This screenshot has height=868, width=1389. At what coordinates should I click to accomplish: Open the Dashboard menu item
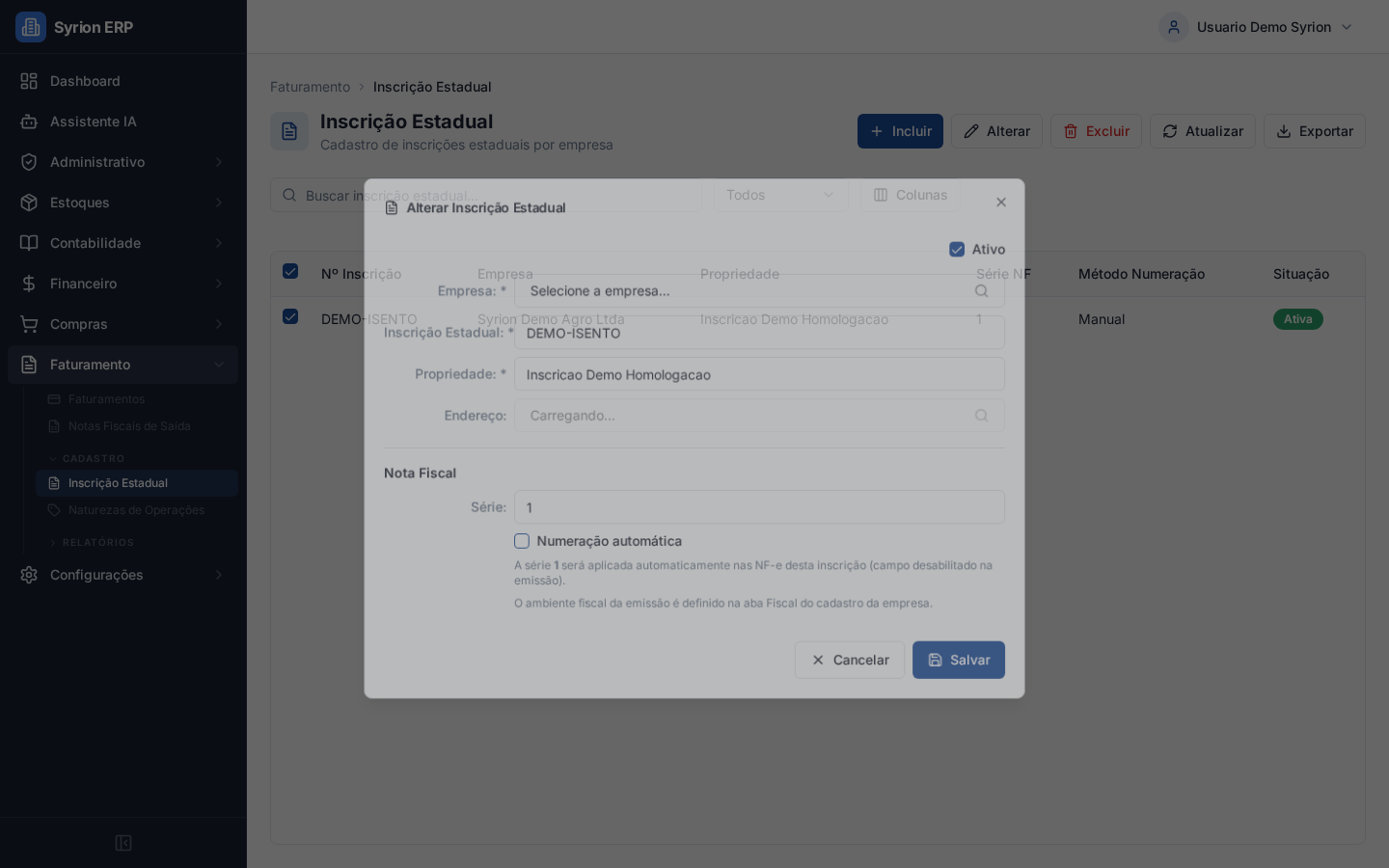tap(123, 81)
